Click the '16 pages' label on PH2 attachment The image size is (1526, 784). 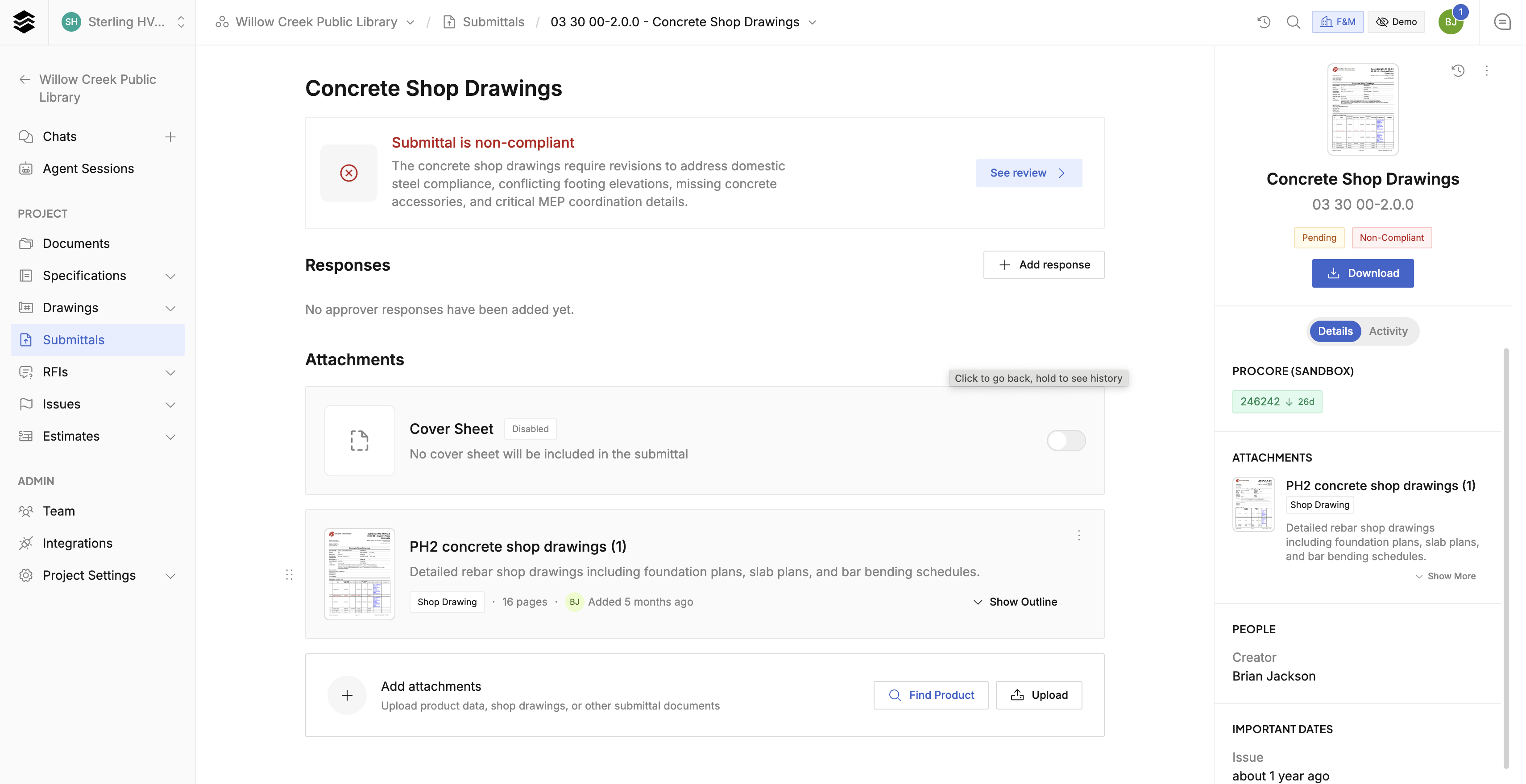[524, 602]
